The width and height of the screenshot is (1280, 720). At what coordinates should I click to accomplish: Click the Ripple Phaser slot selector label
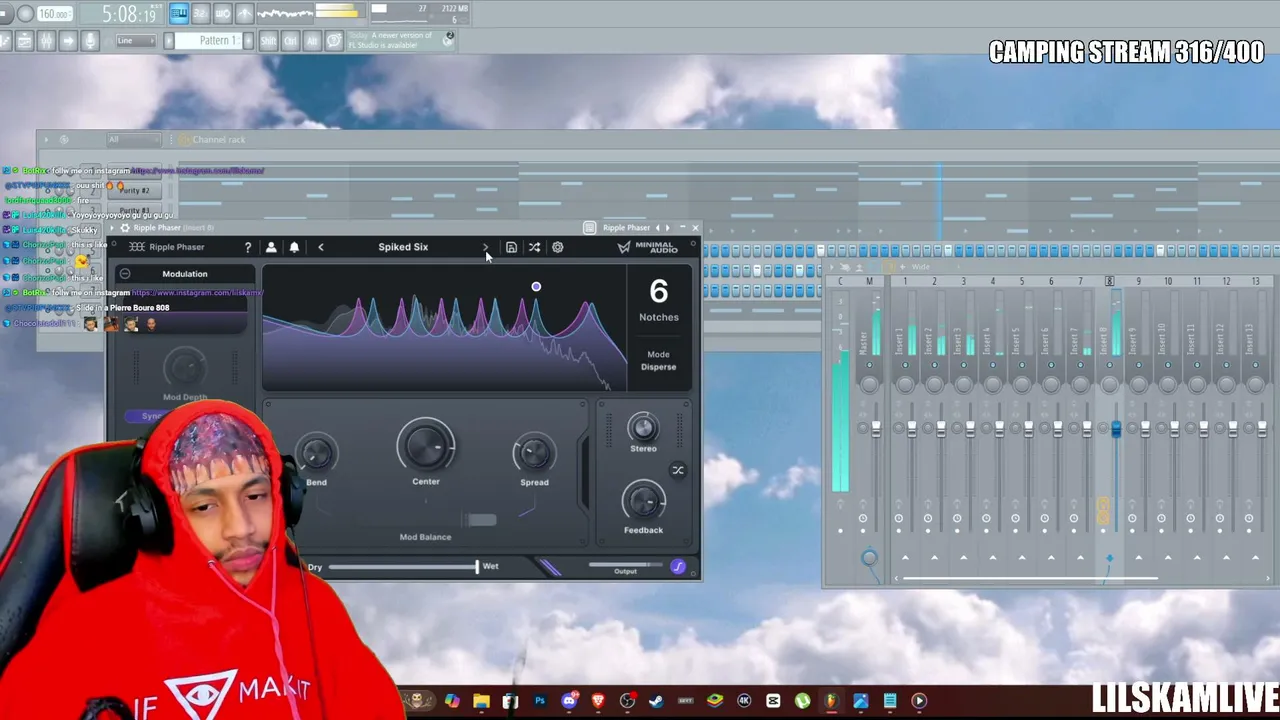626,228
